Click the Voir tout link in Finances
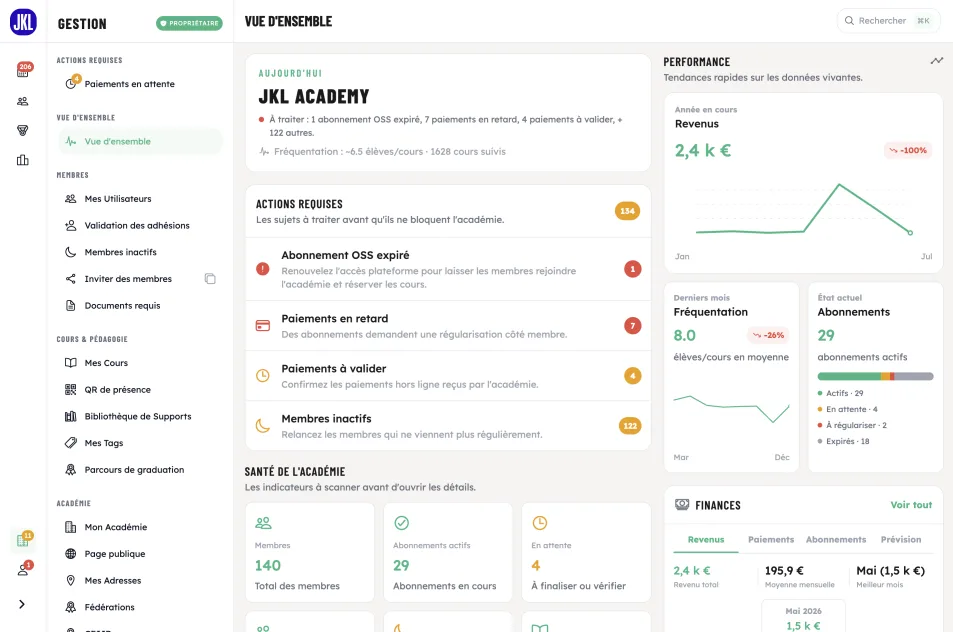Viewport: 953px width, 632px height. 911,505
